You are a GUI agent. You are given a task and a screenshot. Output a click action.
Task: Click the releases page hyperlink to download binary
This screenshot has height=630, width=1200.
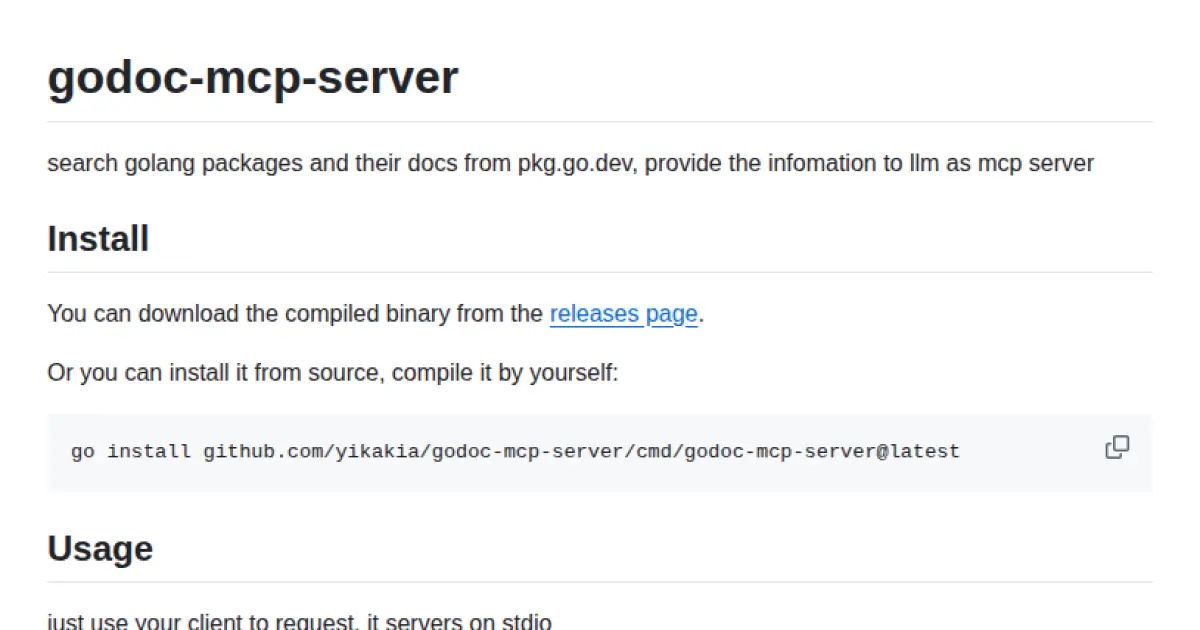623,313
